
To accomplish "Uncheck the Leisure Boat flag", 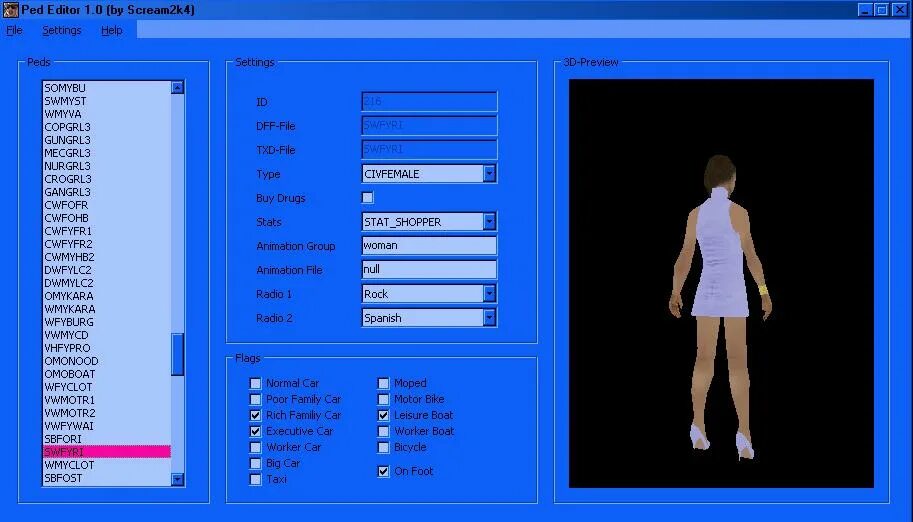I will pos(383,415).
